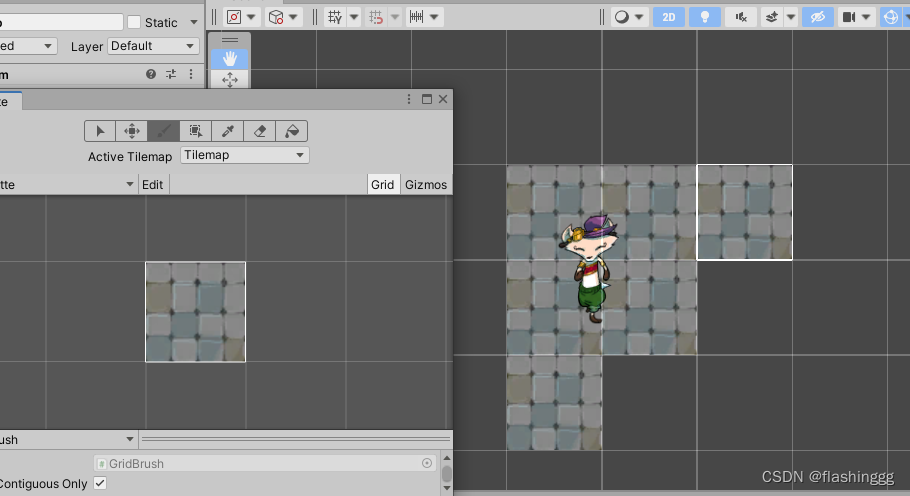
Task: Maximize the Tile Palette window
Action: point(427,99)
